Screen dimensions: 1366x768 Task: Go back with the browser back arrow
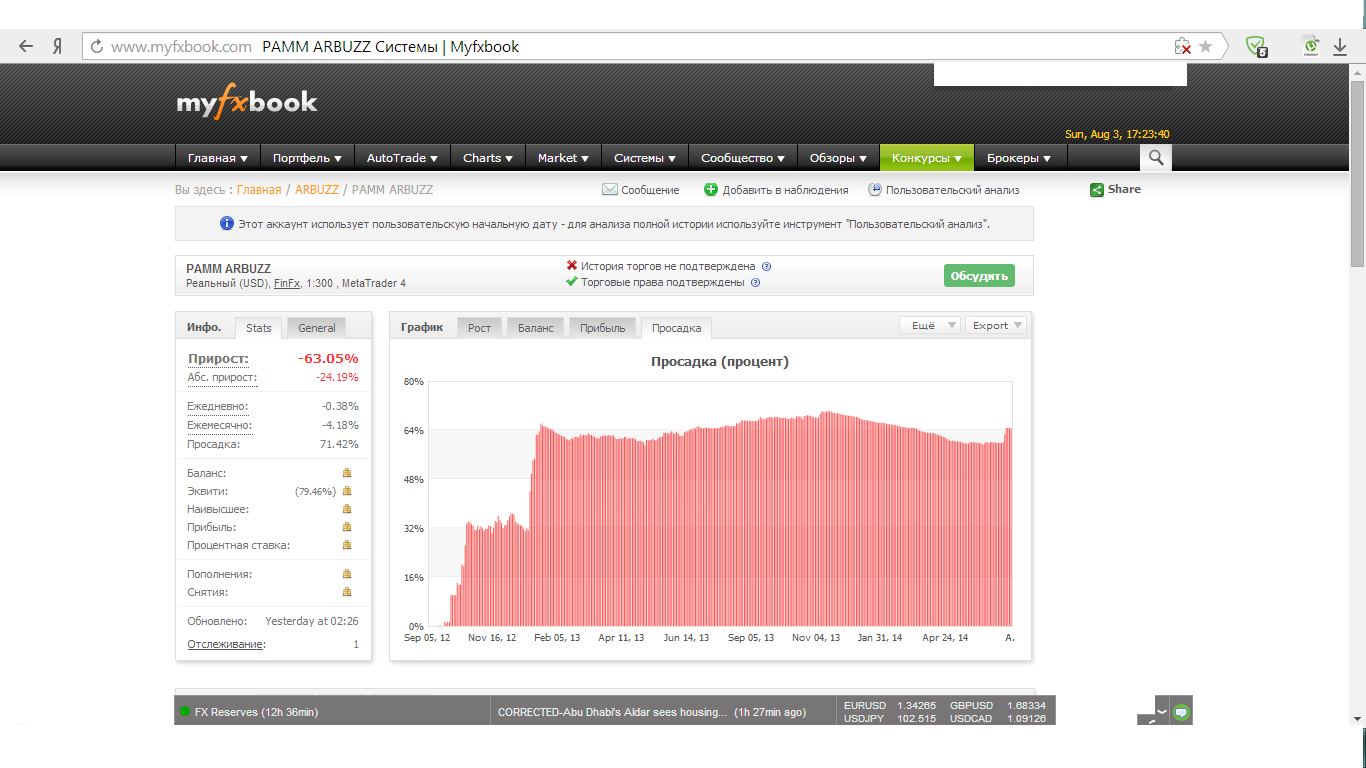[x=26, y=46]
